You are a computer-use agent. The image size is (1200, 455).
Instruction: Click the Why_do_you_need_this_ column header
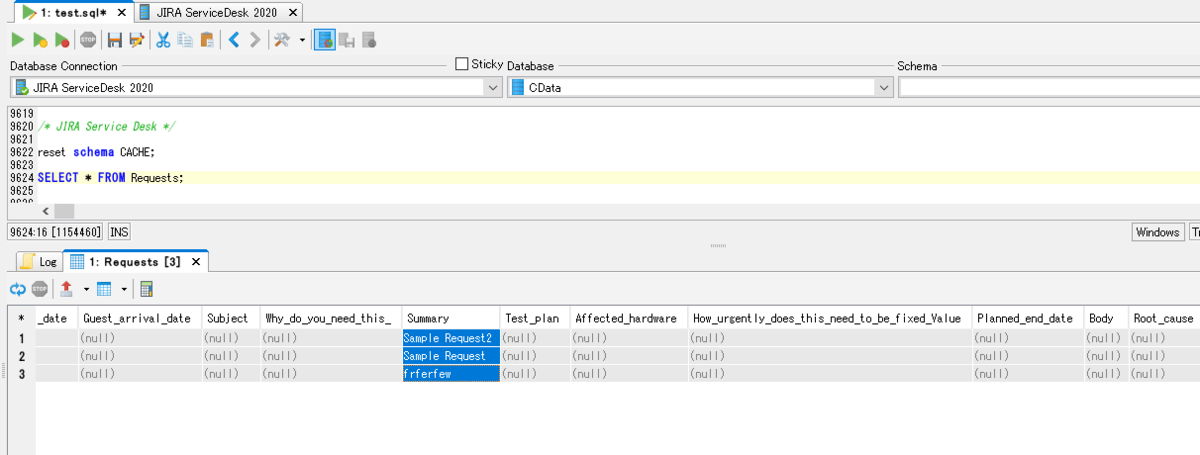[x=331, y=318]
